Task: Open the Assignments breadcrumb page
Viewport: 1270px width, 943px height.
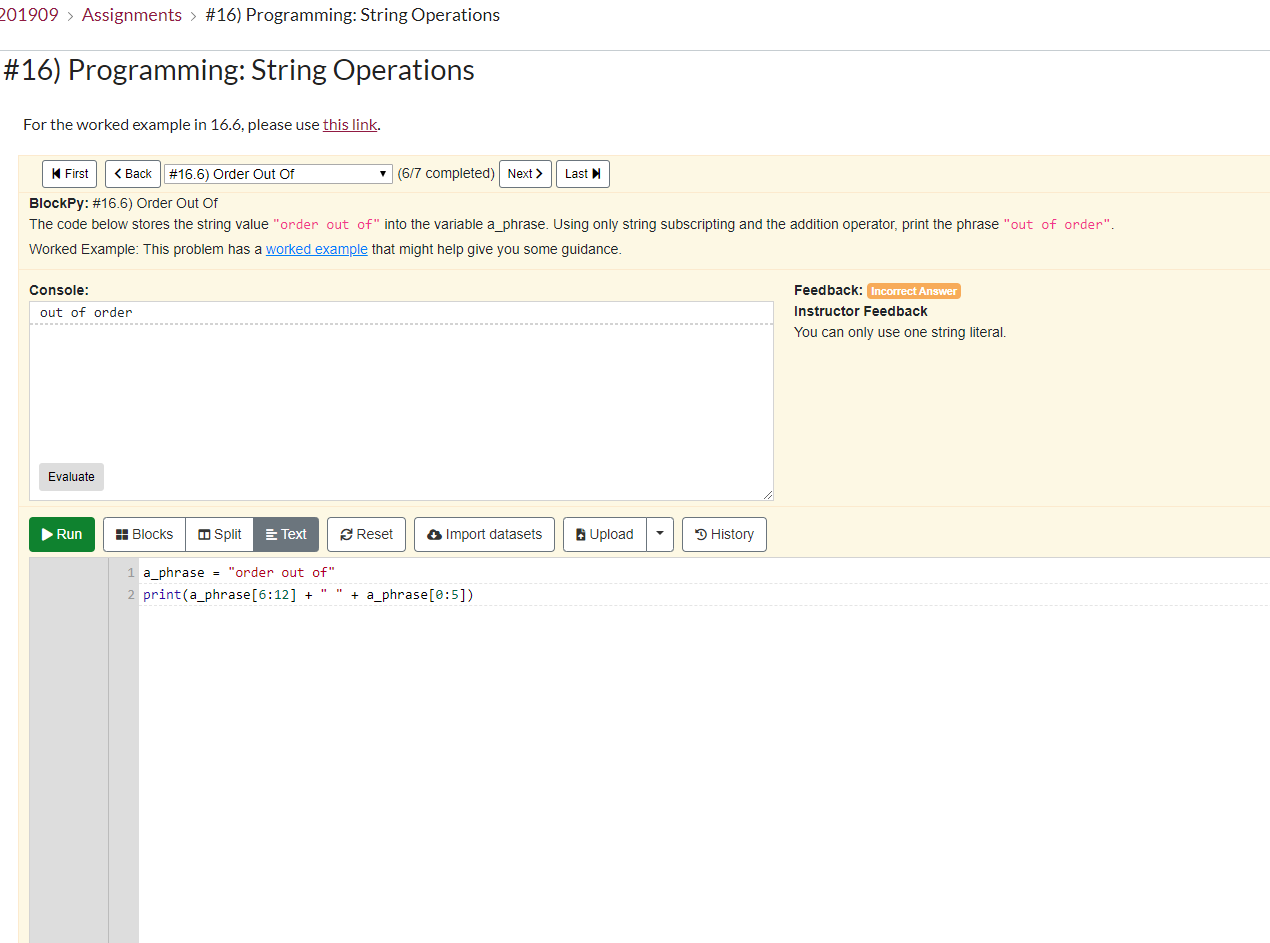Action: pos(131,14)
